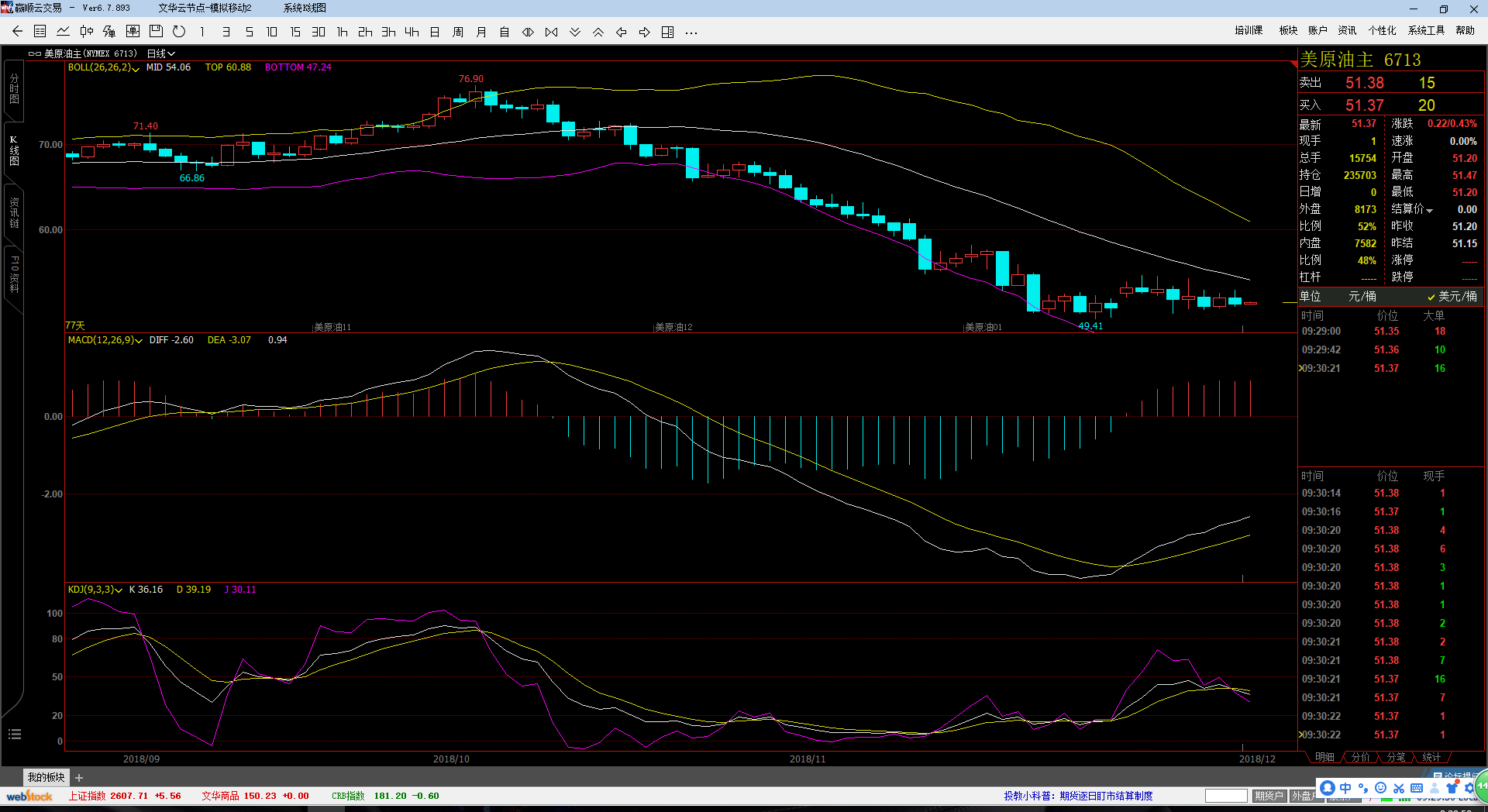Open the 账户 menu
The height and width of the screenshot is (812, 1488).
pyautogui.click(x=1317, y=30)
